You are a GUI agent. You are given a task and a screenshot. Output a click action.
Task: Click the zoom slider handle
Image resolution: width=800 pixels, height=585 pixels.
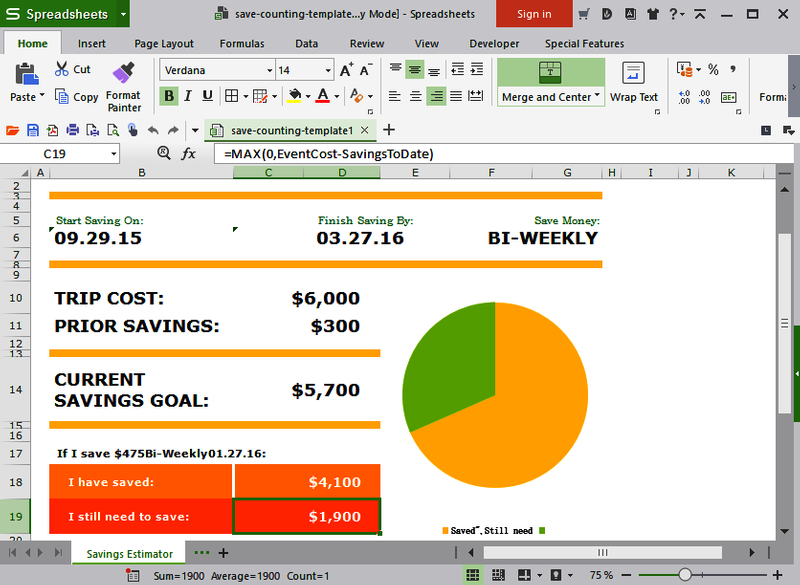[685, 574]
